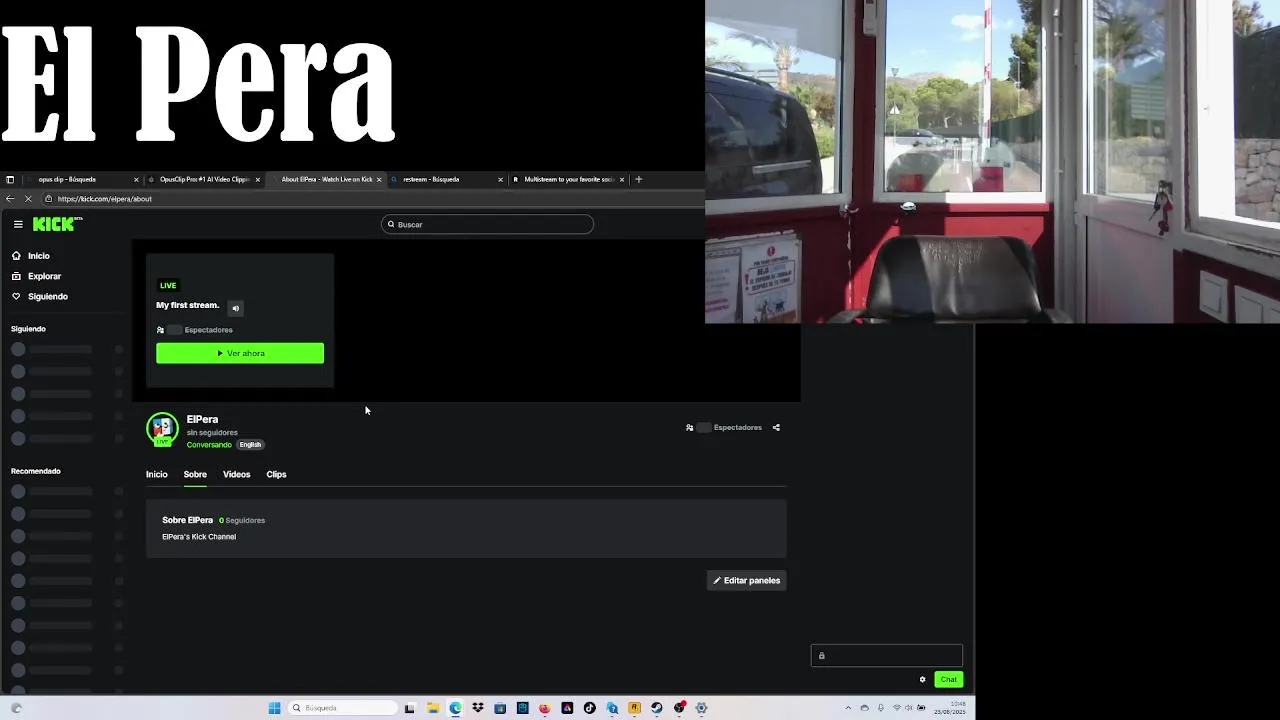Viewport: 1280px width, 720px height.
Task: Click the Conversando category link
Action: 209,445
